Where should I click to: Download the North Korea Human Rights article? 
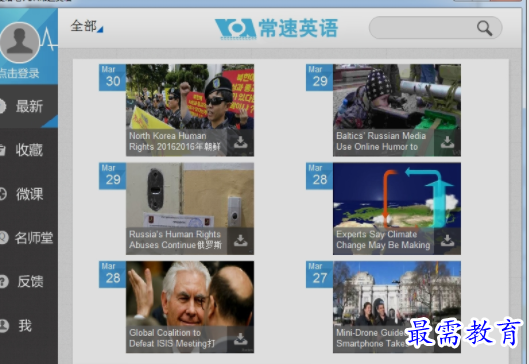pyautogui.click(x=241, y=142)
